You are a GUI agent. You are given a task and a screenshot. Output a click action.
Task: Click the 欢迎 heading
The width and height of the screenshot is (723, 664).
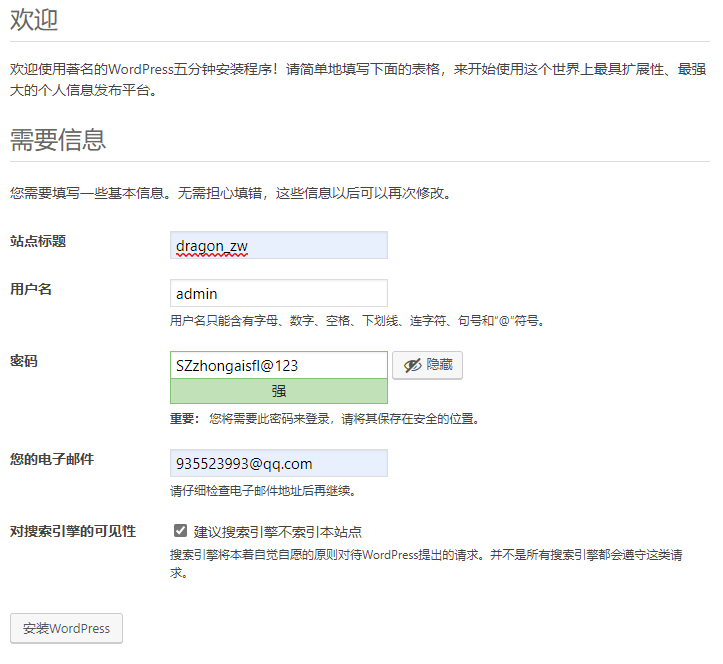pyautogui.click(x=34, y=20)
